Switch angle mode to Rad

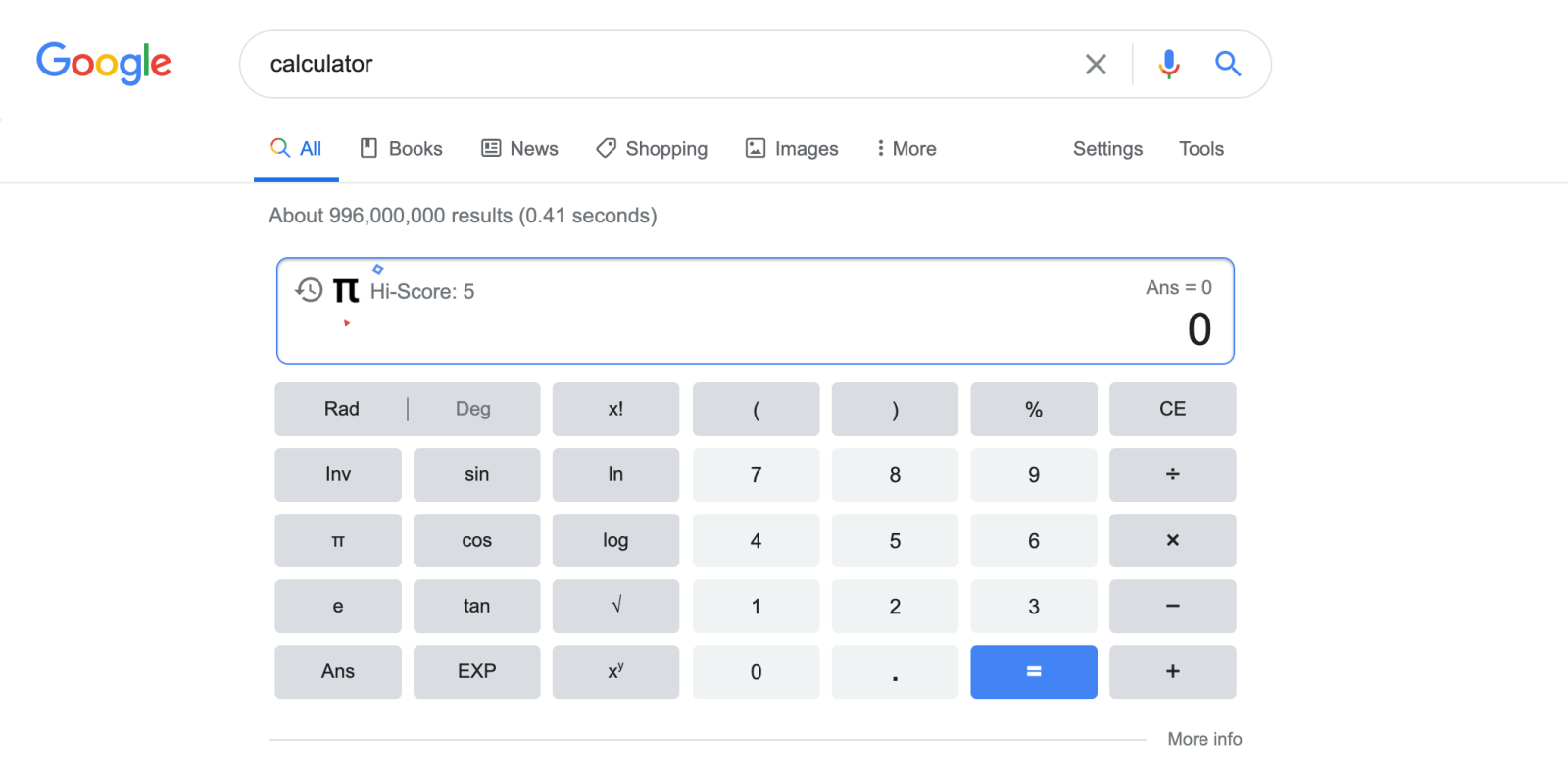[x=342, y=409]
